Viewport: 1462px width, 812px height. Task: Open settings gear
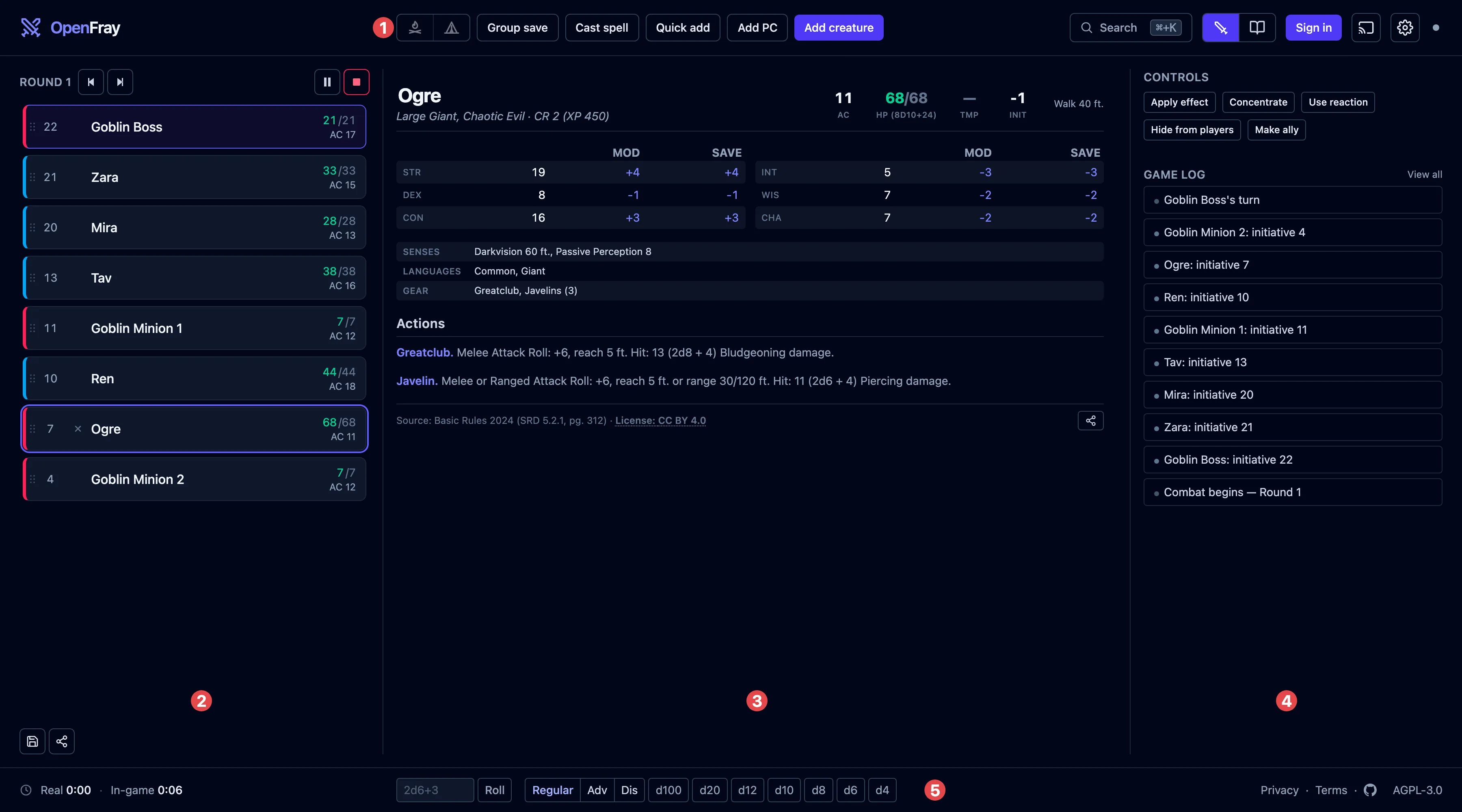1405,27
